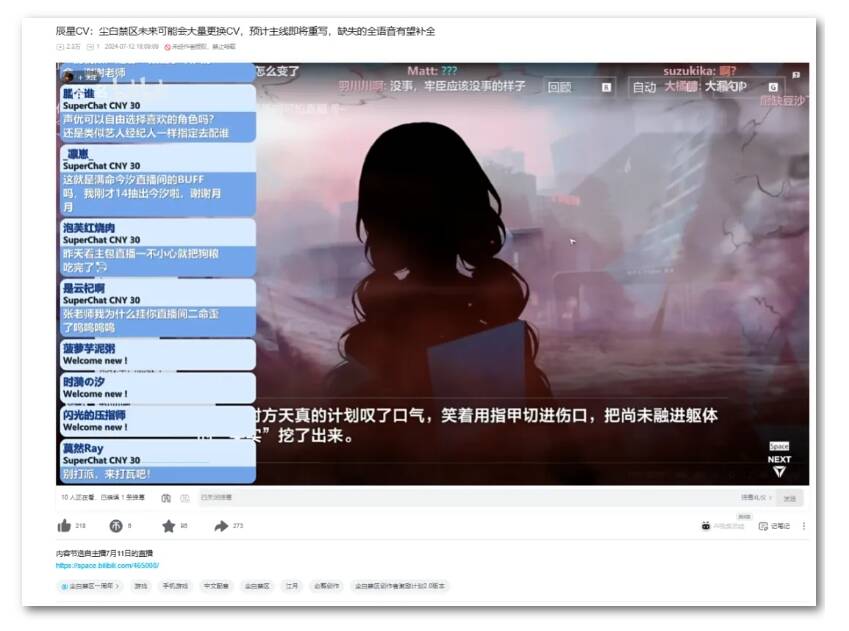Image resolution: width=849 pixels, height=631 pixels.
Task: Select the 必剪创作 tag
Action: click(x=326, y=586)
